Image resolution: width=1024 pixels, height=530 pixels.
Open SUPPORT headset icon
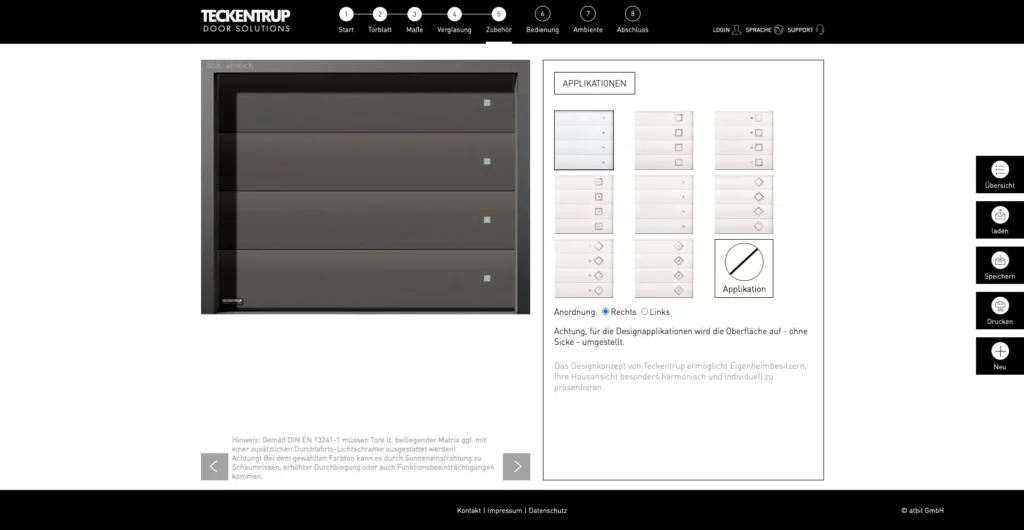(x=820, y=30)
